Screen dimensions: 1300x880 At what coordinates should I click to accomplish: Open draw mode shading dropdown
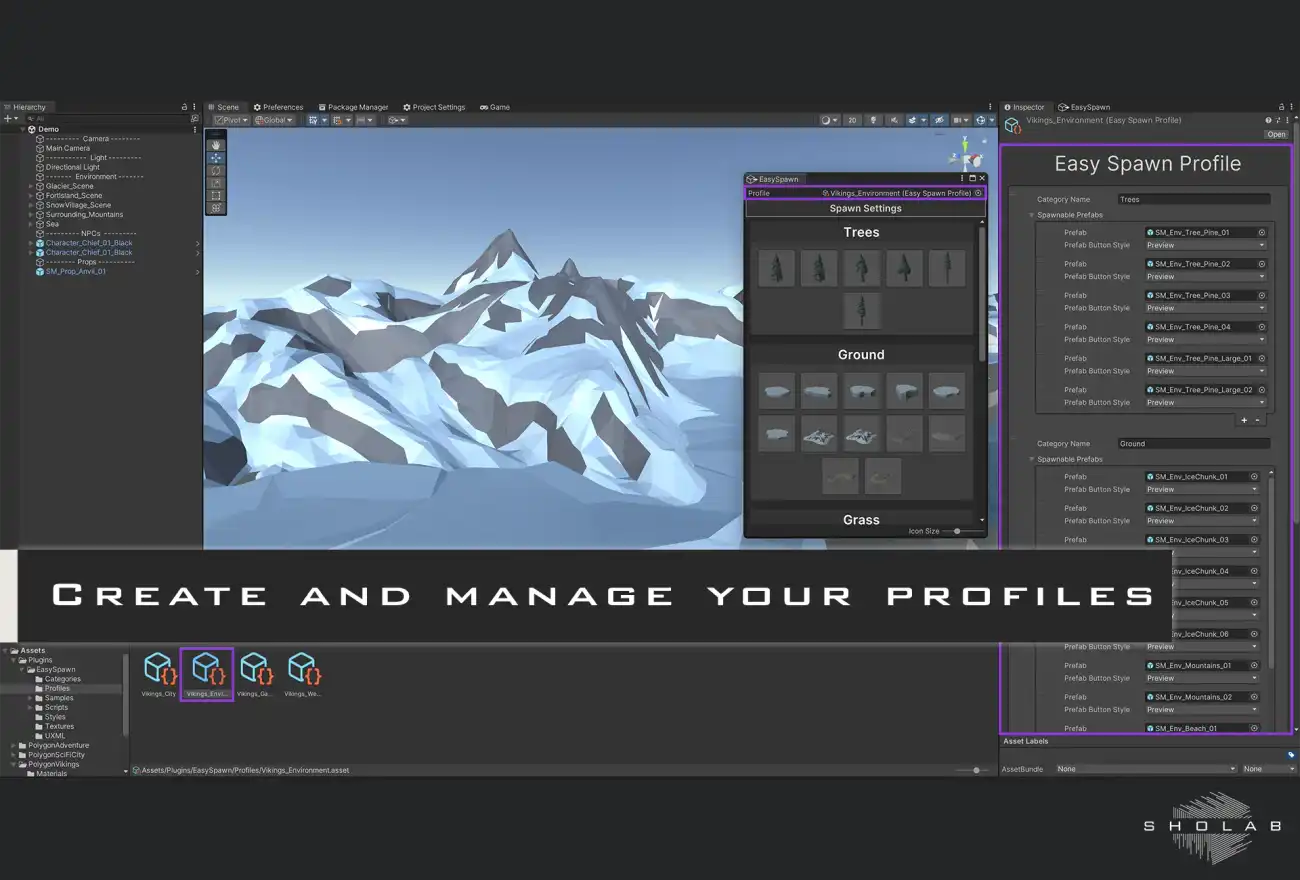tap(829, 120)
